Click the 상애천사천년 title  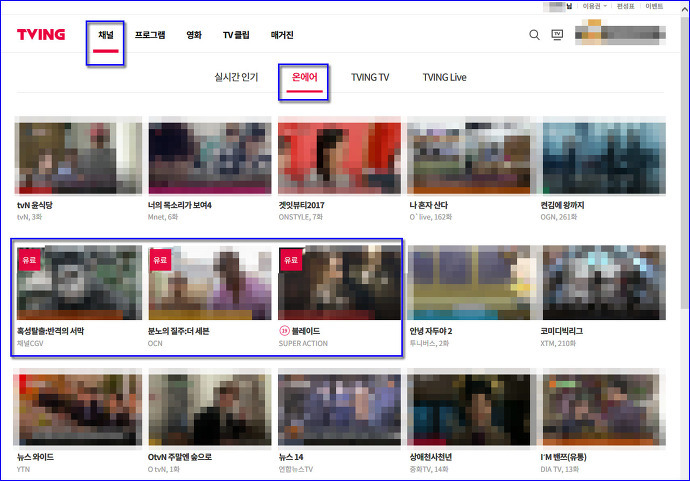point(430,457)
